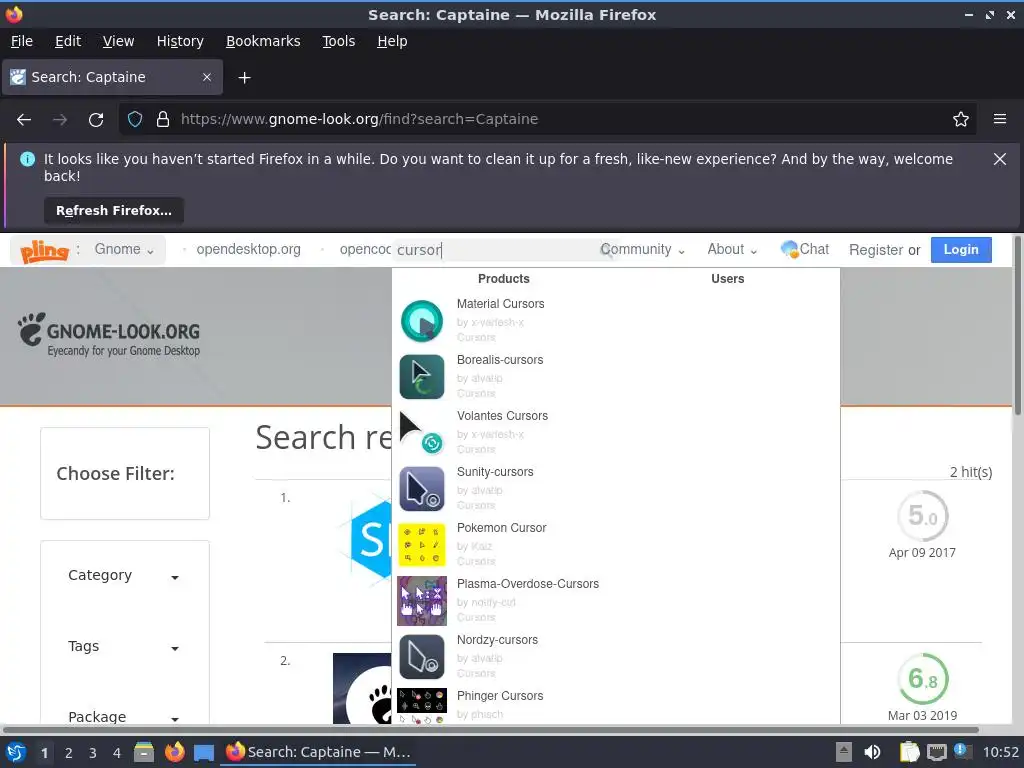Click the Chat icon link
This screenshot has height=768, width=1024.
[x=805, y=249]
